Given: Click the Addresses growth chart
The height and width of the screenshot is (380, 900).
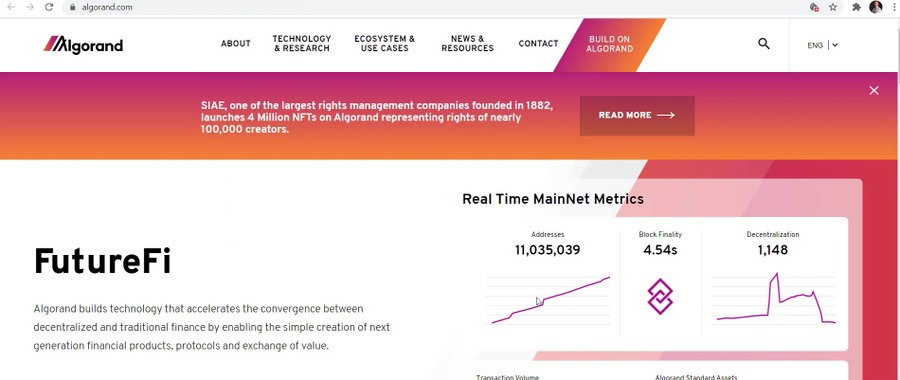Looking at the screenshot, I should click(x=548, y=300).
